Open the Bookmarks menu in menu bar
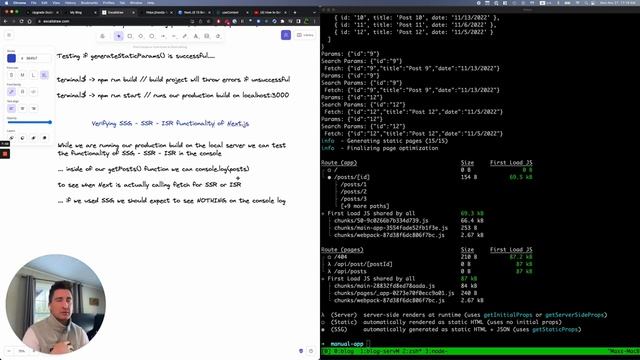This screenshot has width=640, height=360. pos(89,3)
